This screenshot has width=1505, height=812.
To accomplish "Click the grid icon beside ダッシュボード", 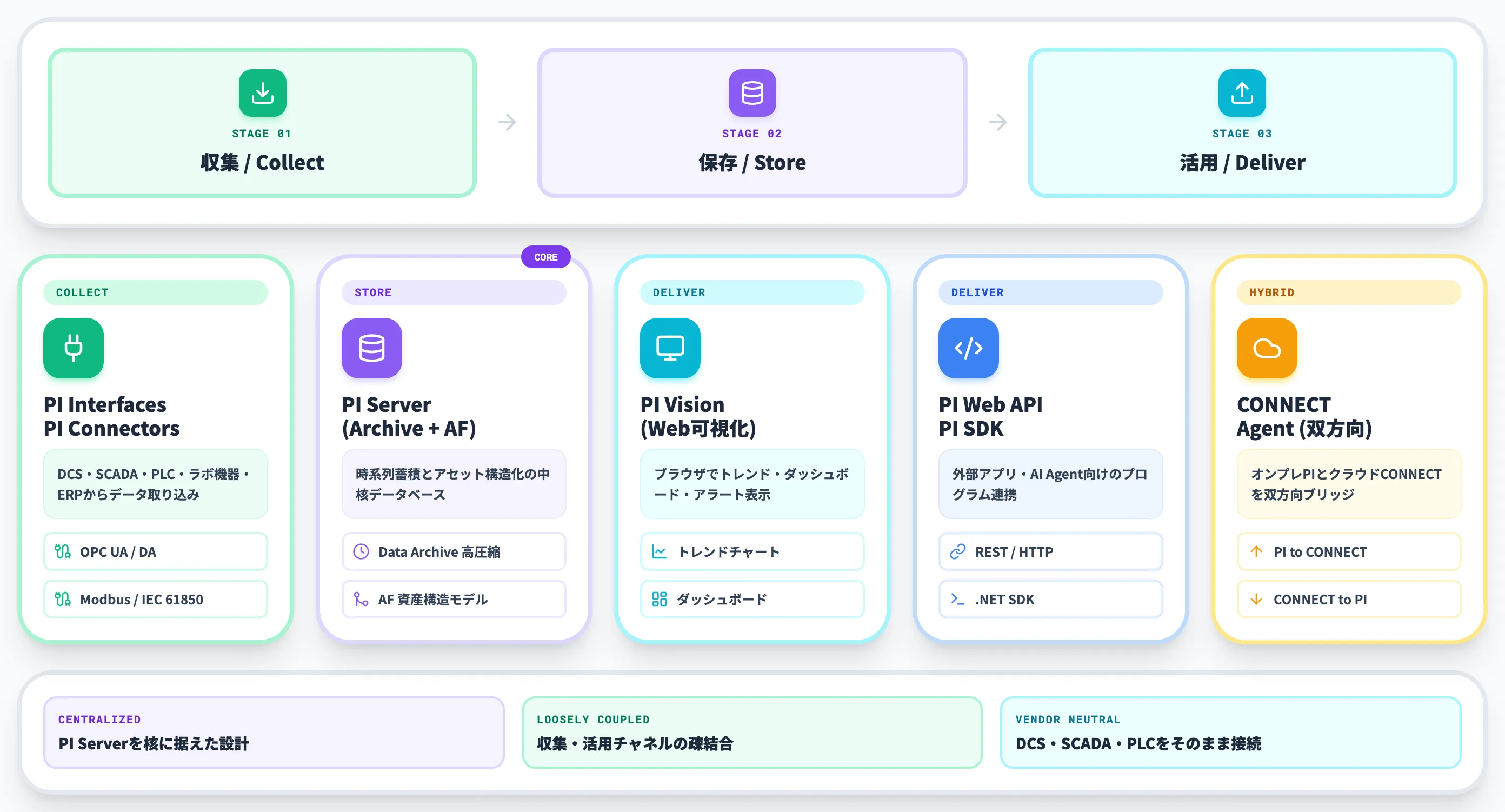I will [x=659, y=599].
